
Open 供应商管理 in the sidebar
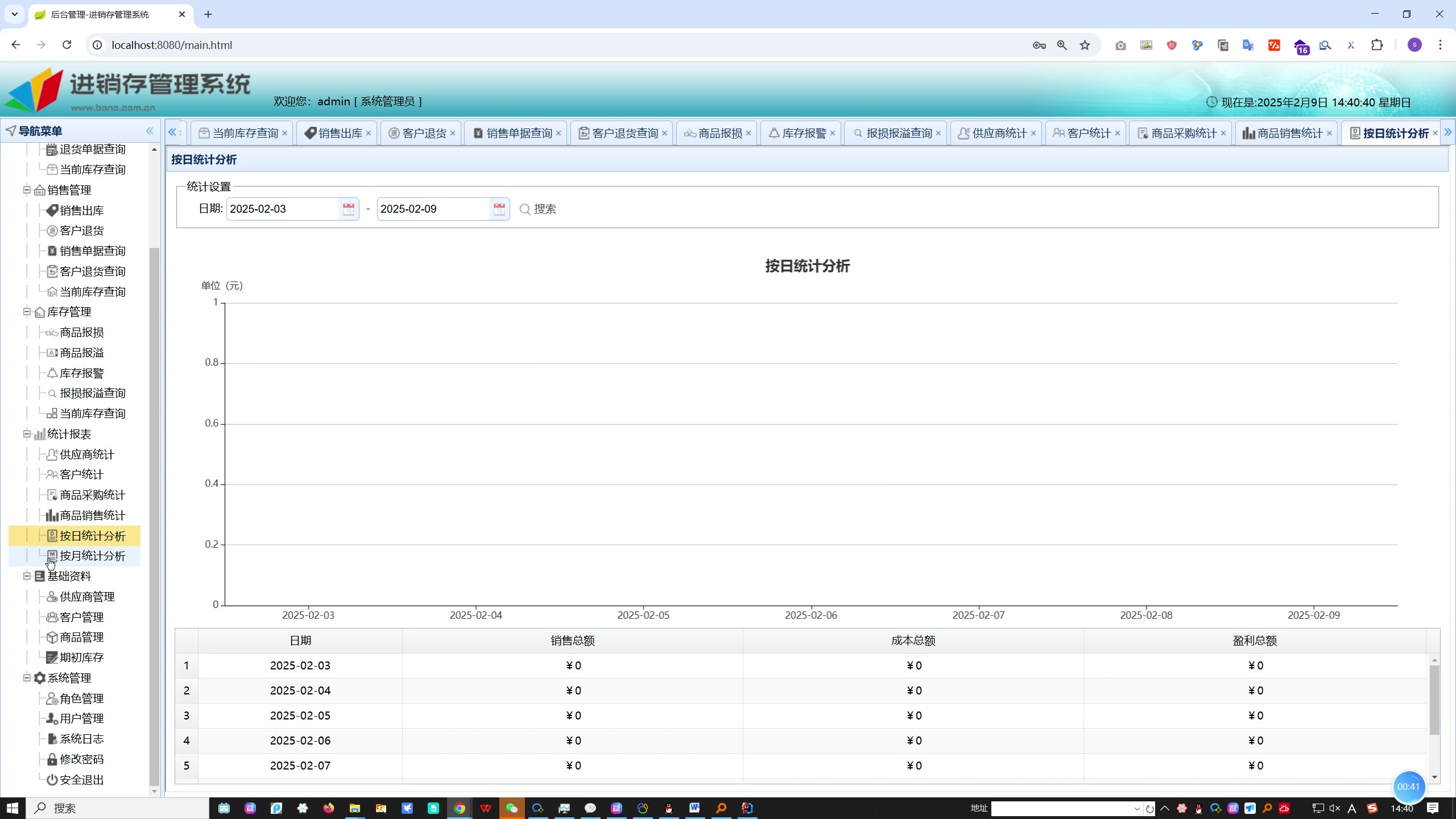click(88, 597)
